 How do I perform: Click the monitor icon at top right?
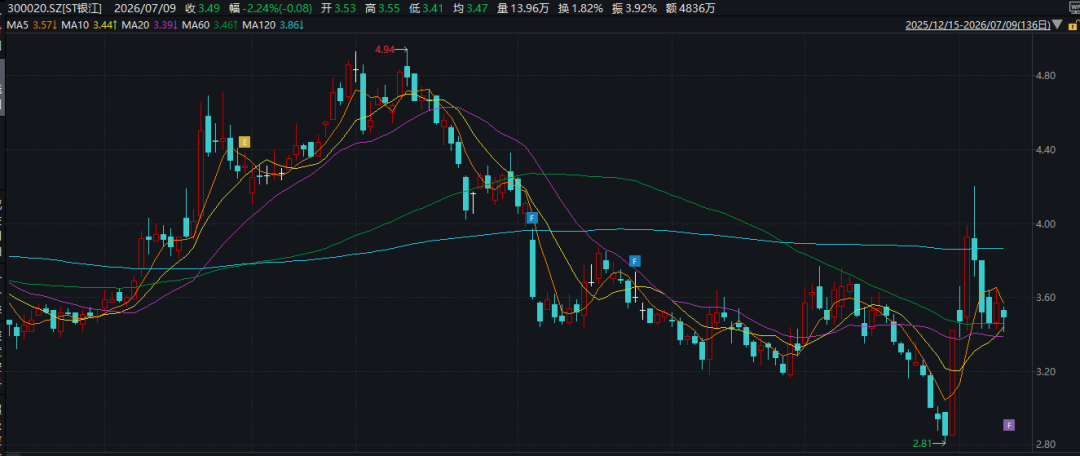point(1072,7)
